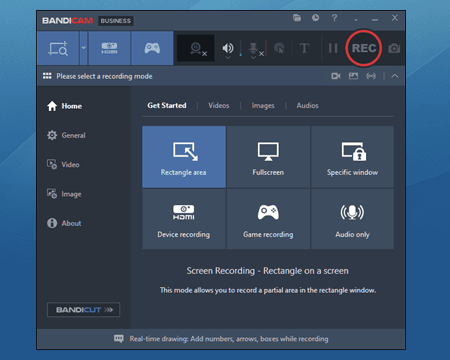Toggle the microphone recording
The image size is (450, 360).
pos(253,48)
